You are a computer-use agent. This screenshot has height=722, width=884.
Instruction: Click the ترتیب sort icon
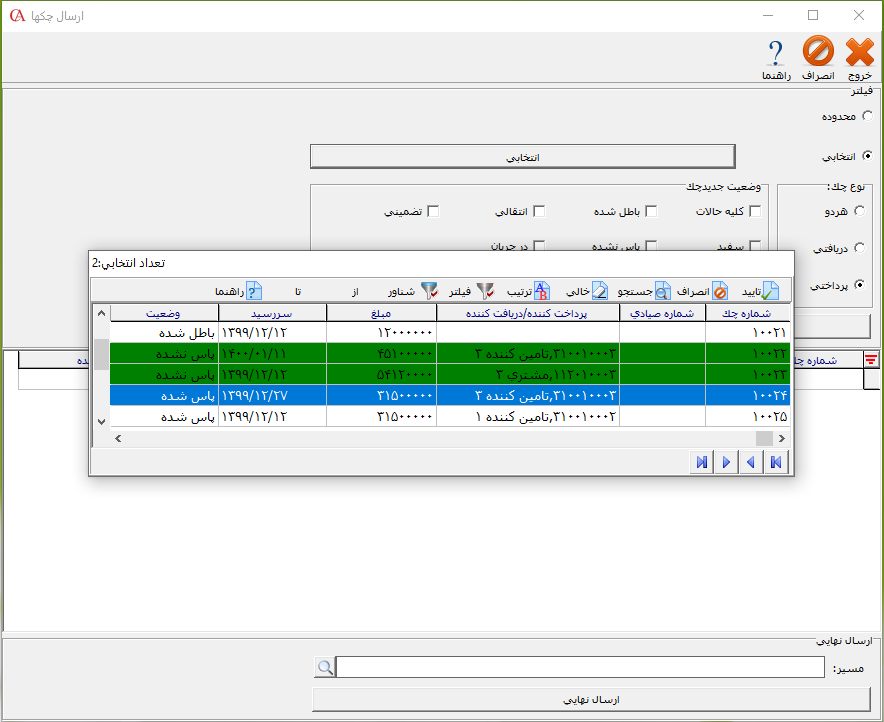click(x=541, y=291)
